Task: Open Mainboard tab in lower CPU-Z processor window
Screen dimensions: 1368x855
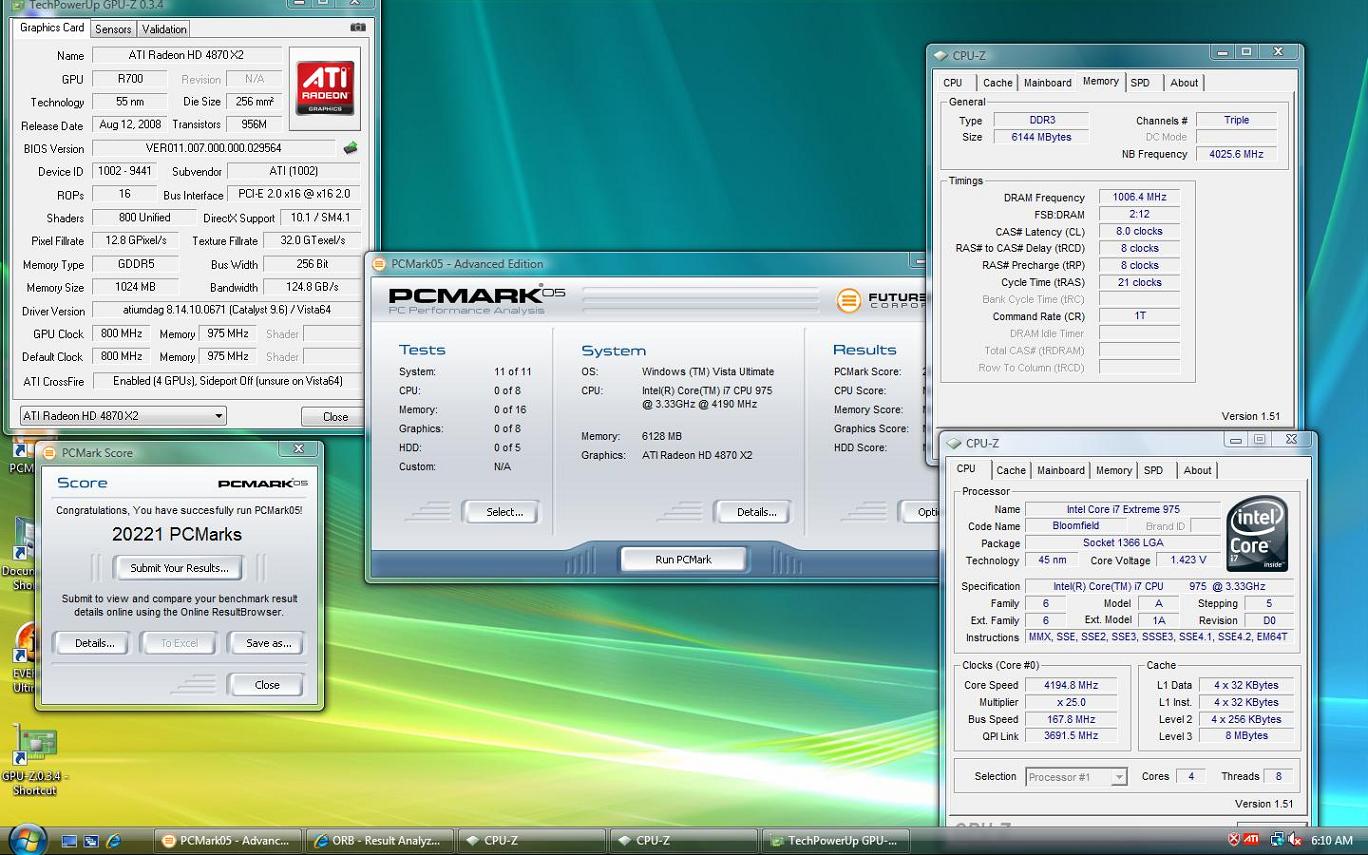Action: [x=1060, y=470]
